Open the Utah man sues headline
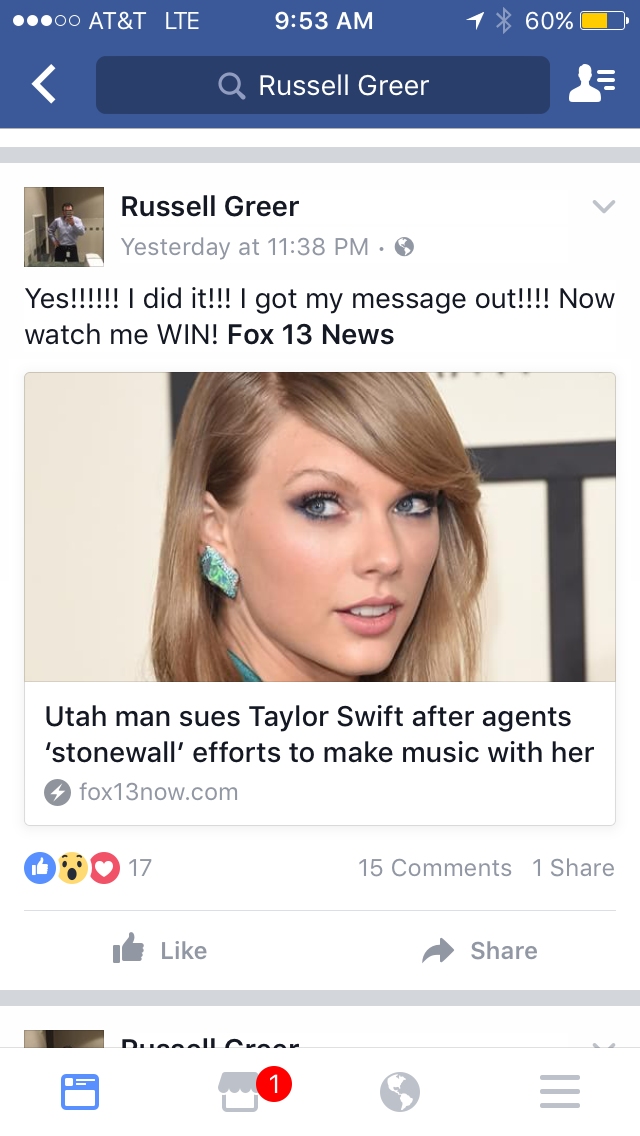Screen dimensions: 640x1136 pyautogui.click(x=319, y=734)
